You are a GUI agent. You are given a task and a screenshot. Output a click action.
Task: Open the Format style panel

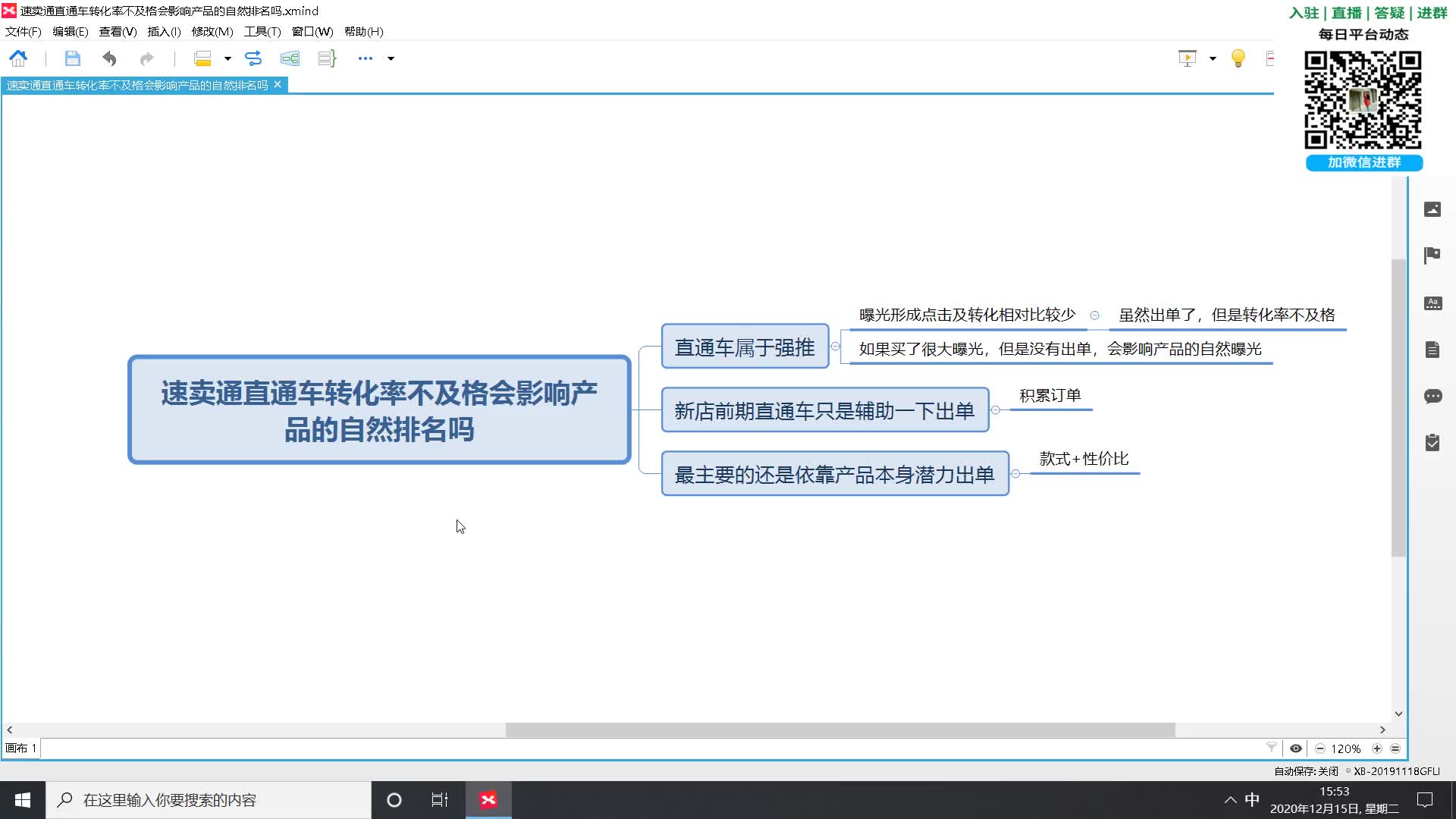click(x=1432, y=303)
